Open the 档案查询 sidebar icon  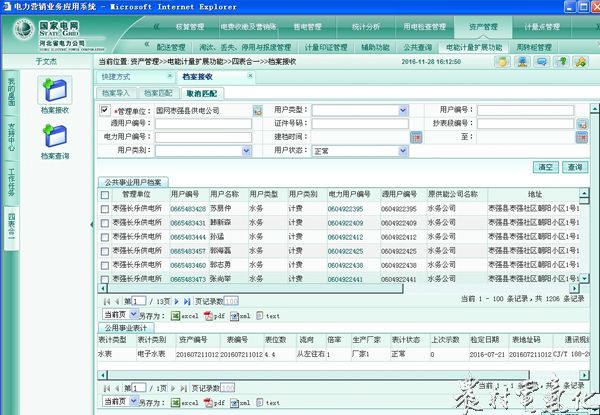pyautogui.click(x=52, y=137)
